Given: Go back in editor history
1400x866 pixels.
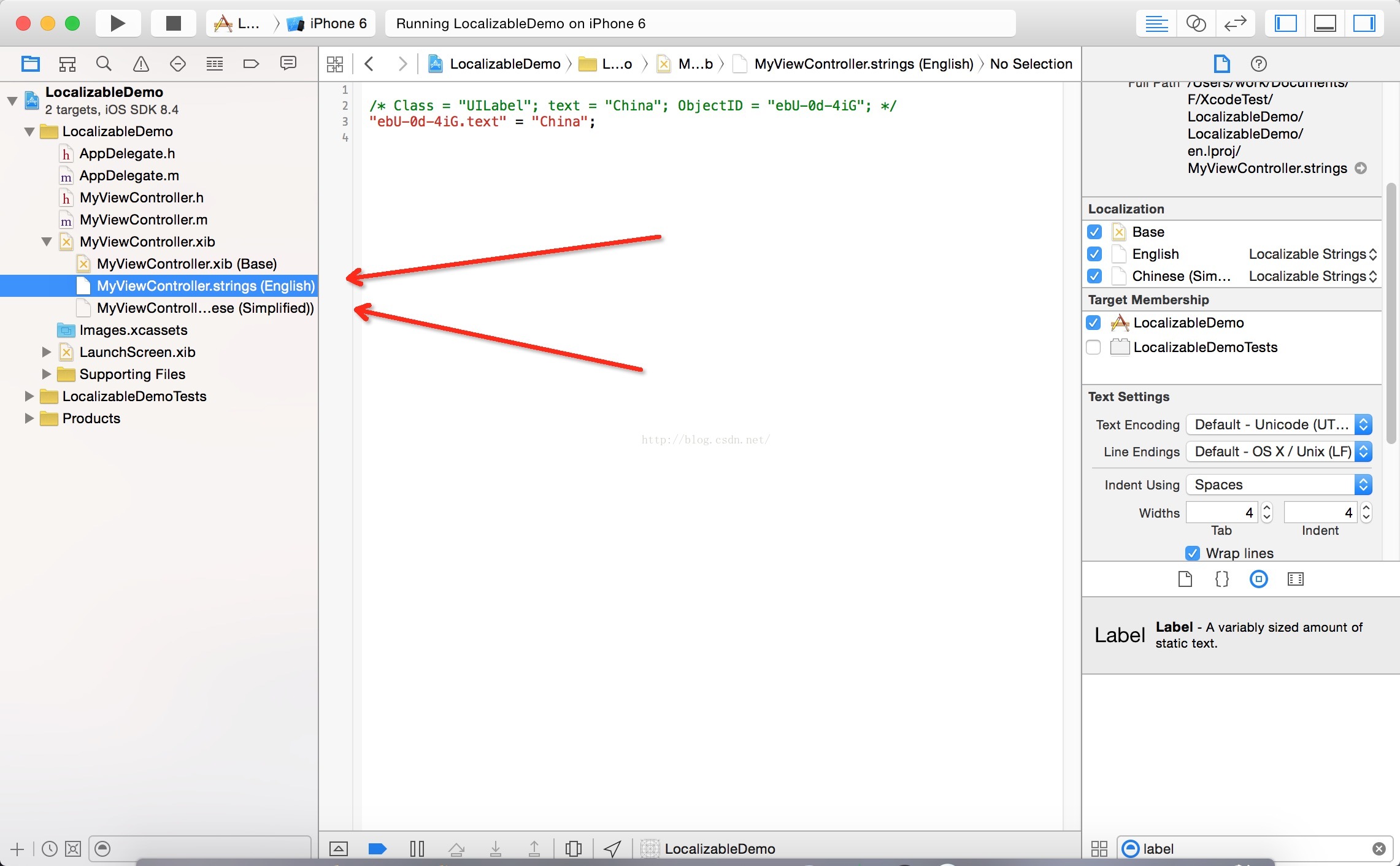Looking at the screenshot, I should coord(369,64).
